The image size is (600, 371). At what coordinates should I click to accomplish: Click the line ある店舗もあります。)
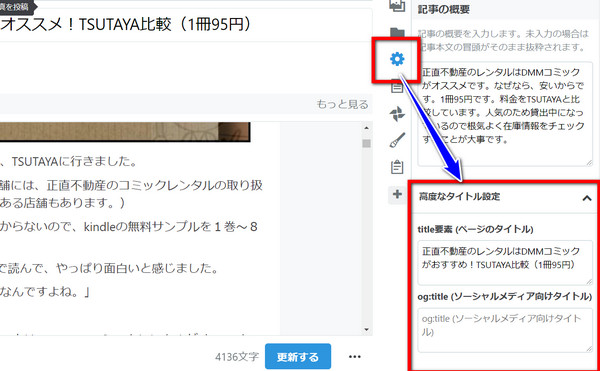62,203
